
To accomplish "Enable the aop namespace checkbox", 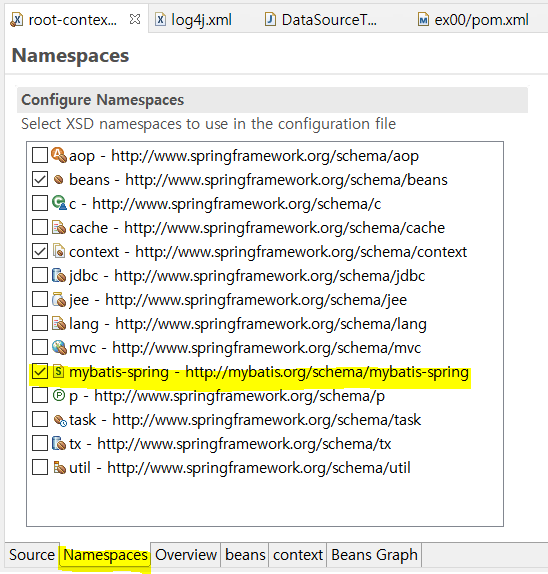I will click(40, 155).
